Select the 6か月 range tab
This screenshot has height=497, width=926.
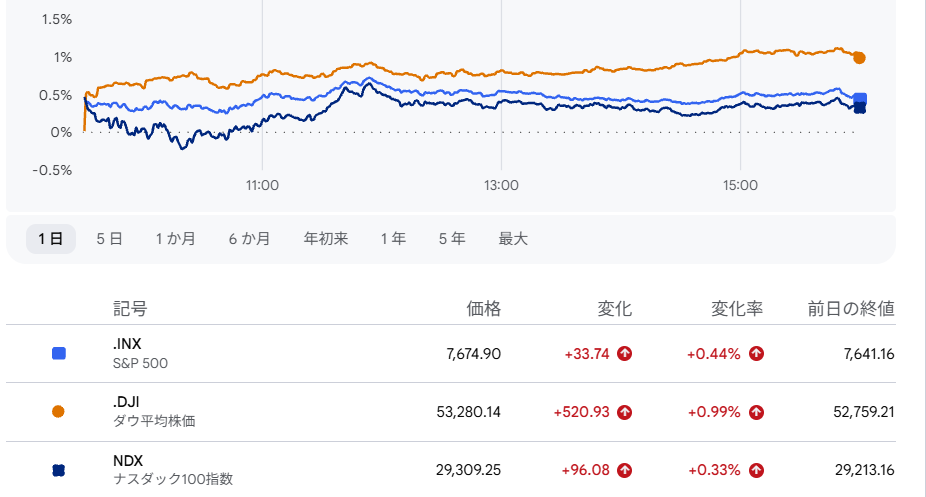point(249,239)
